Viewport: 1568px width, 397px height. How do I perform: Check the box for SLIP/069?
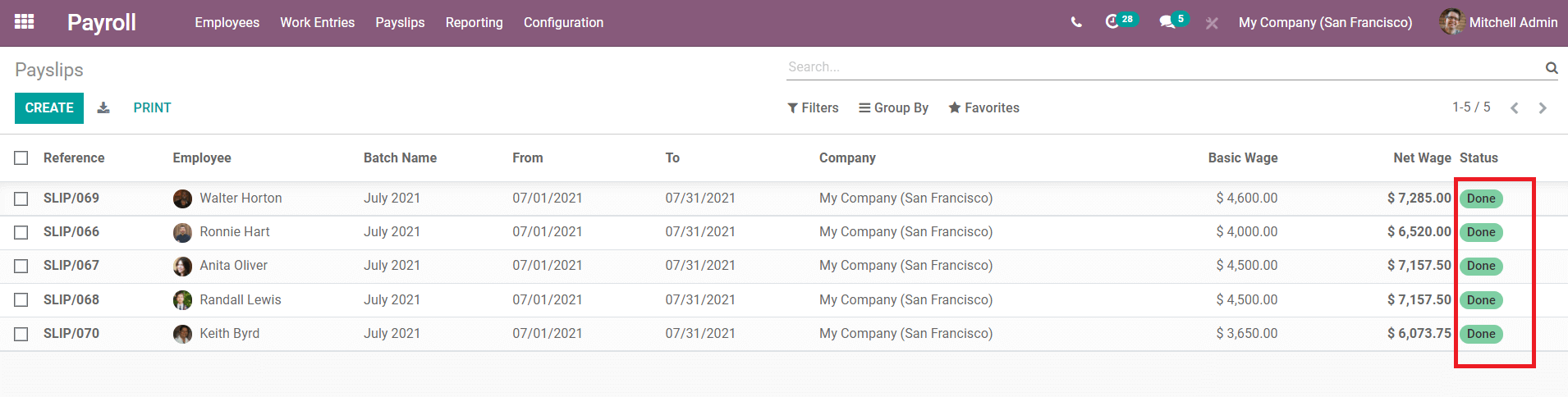pyautogui.click(x=21, y=198)
